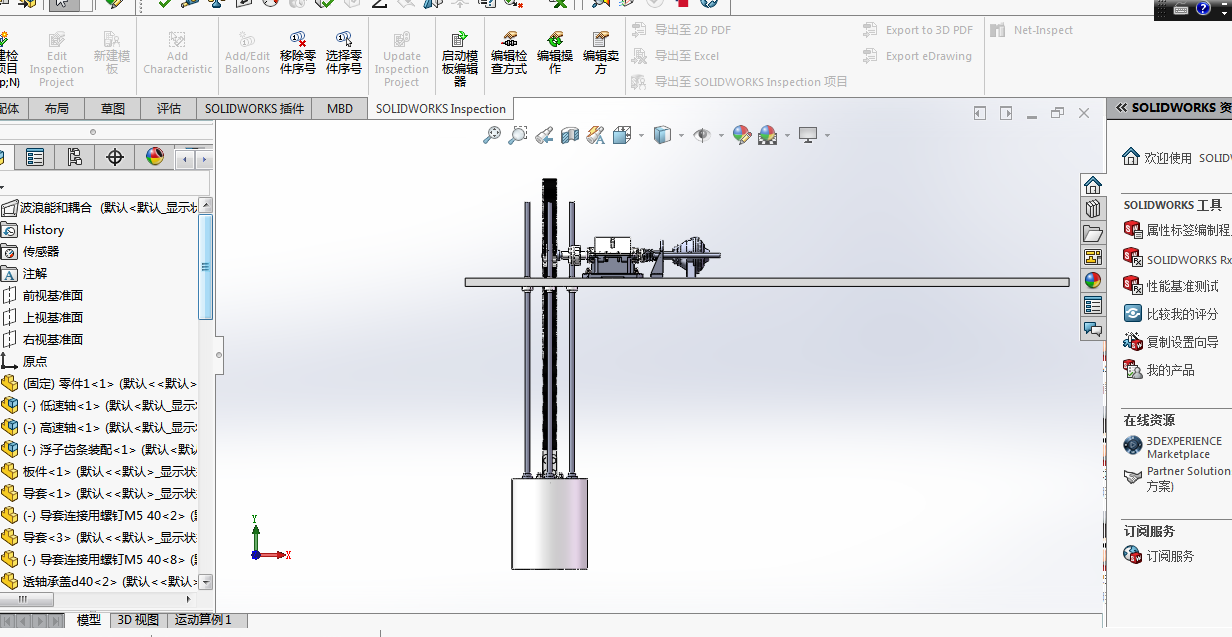Screen dimensions: 1232x637
Task: Open View Orientation dropdown arrow
Action: coord(639,135)
